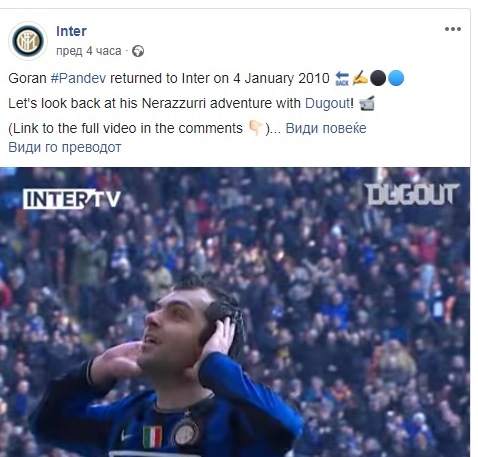Click the #Pandev hashtag

(78, 78)
